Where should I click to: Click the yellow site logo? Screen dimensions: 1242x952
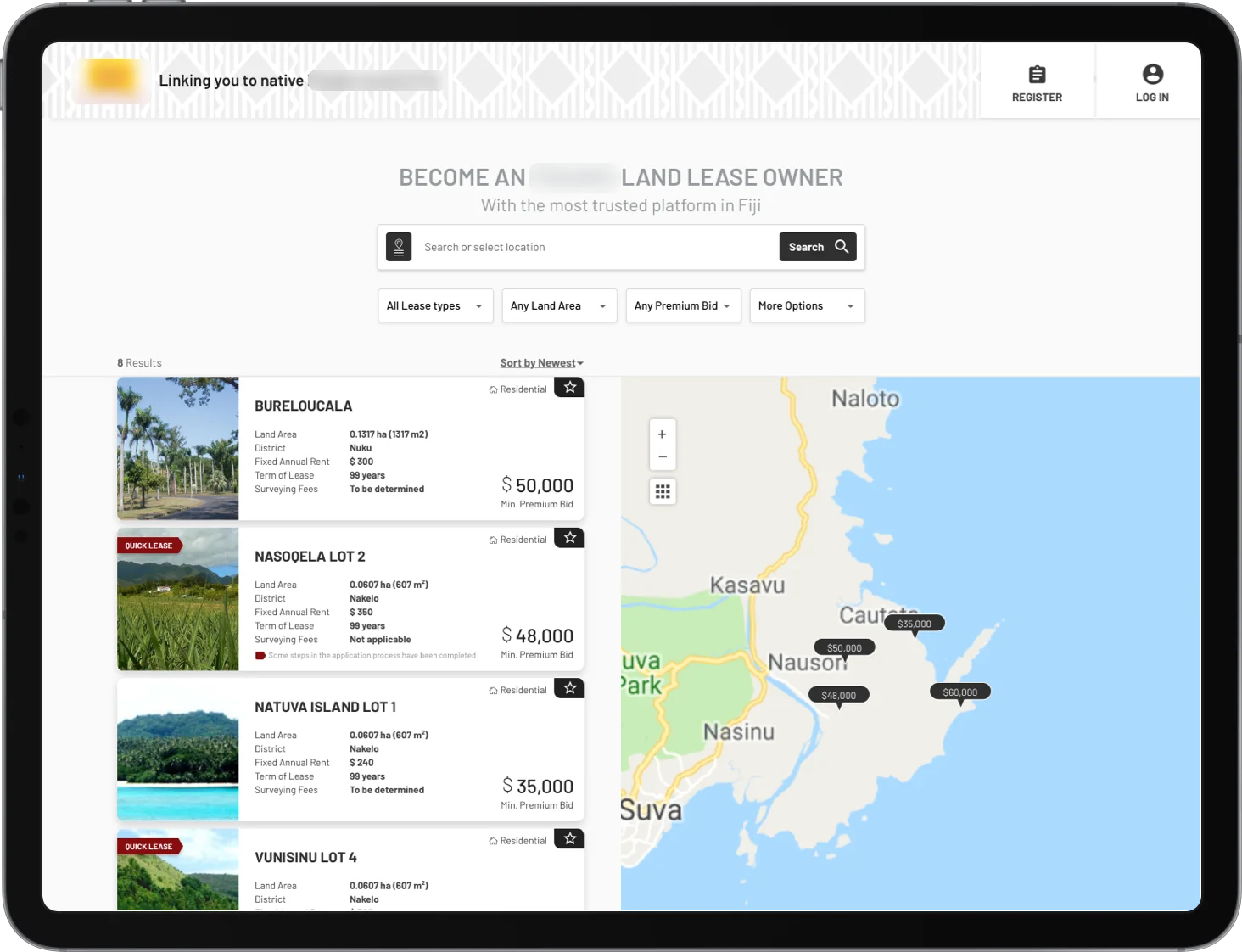pyautogui.click(x=112, y=79)
